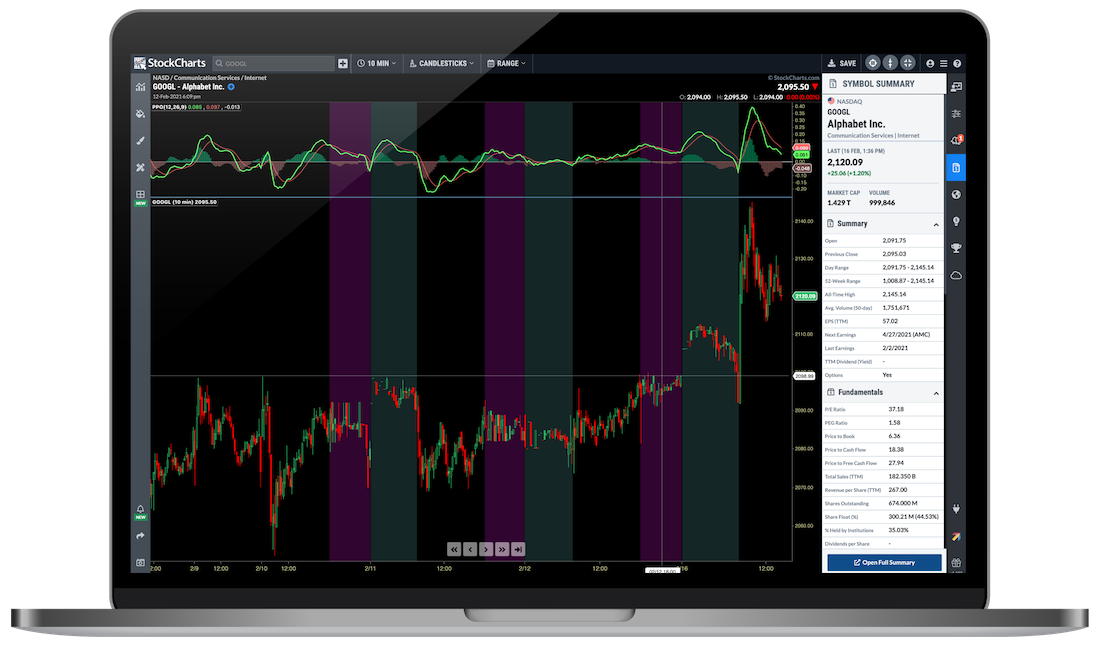Open the globe icon in right sidebar
1100x651 pixels.
pos(956,195)
